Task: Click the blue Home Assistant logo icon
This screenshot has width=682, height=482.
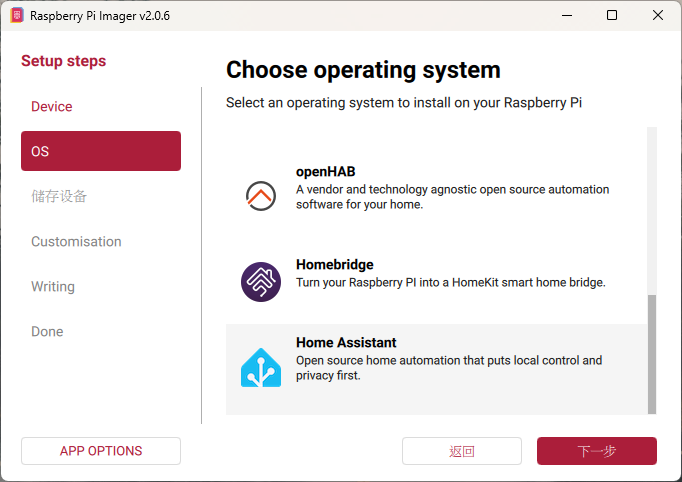Action: (261, 368)
